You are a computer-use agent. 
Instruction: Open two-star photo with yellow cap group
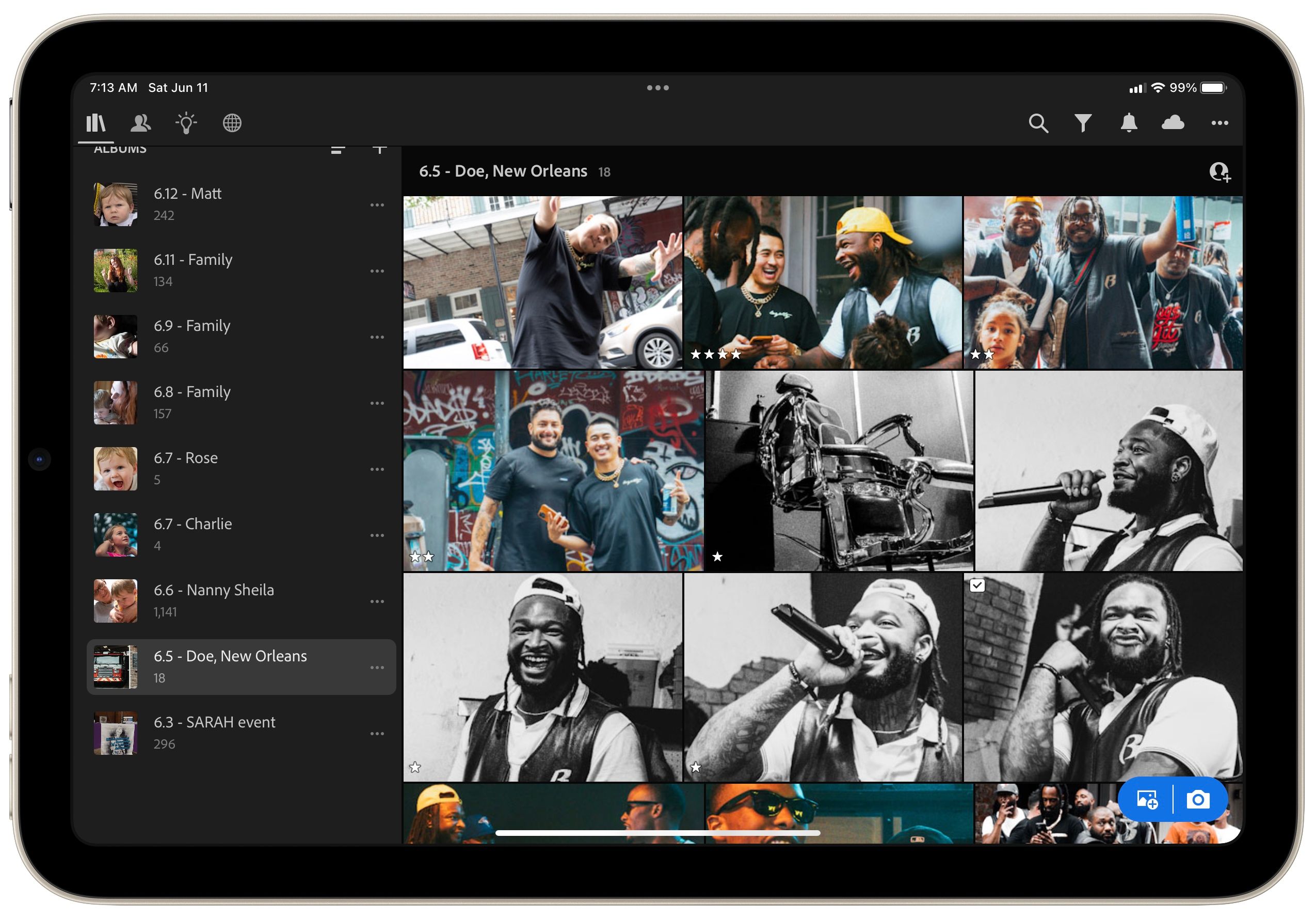1103,282
